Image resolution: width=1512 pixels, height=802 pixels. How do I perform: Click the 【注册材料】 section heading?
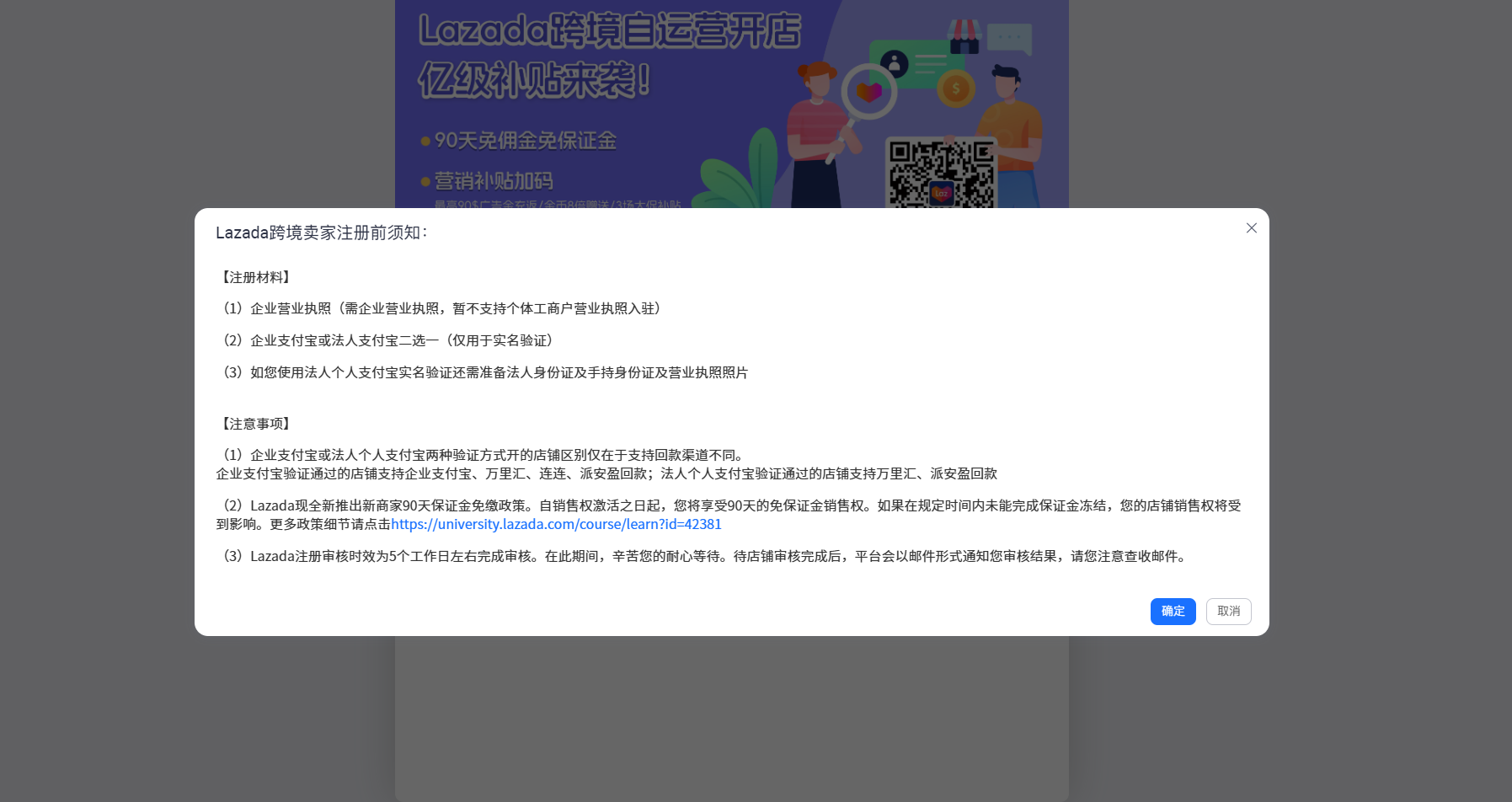[x=256, y=277]
